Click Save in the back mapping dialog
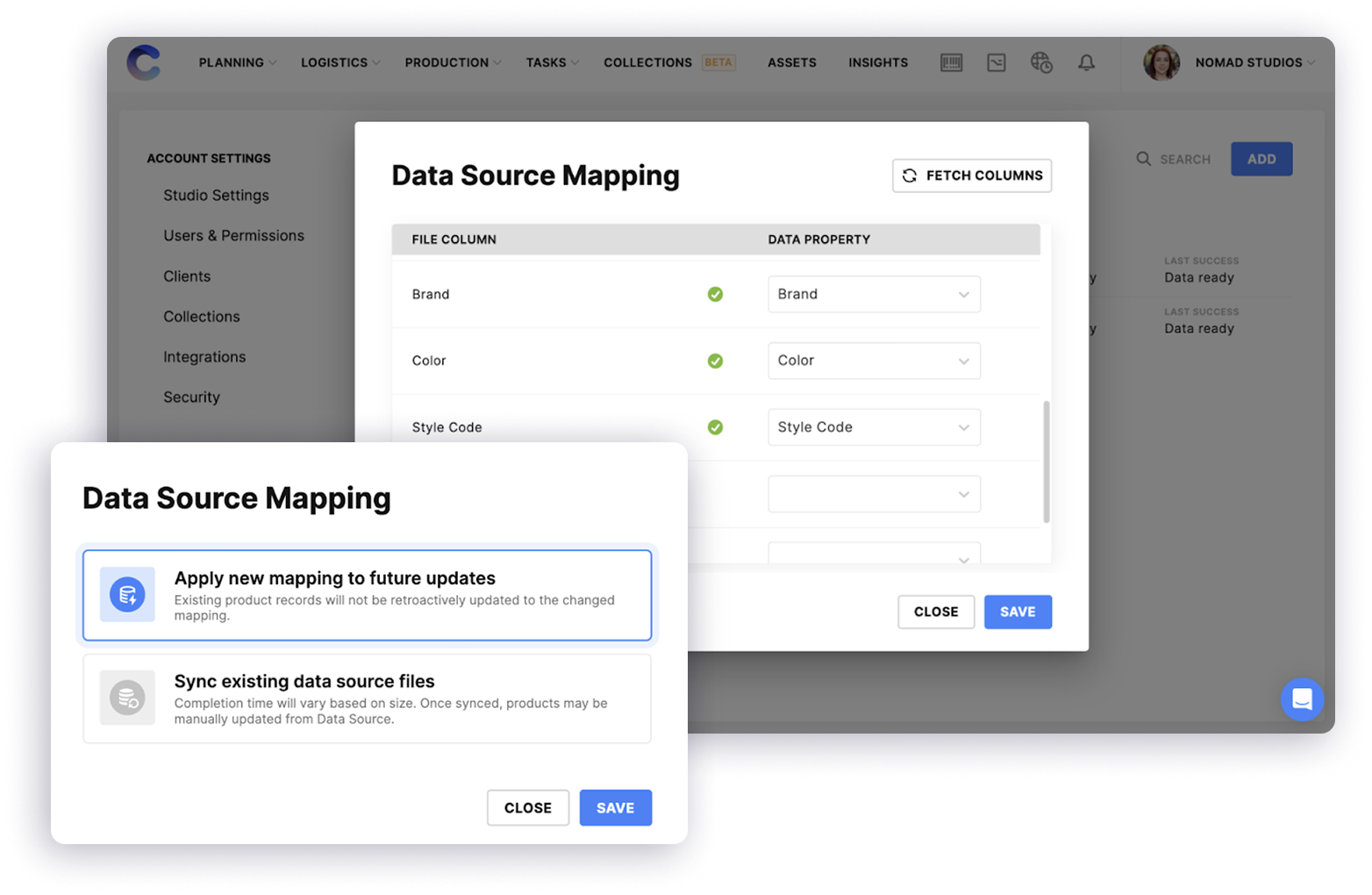The image size is (1372, 895). point(1018,612)
